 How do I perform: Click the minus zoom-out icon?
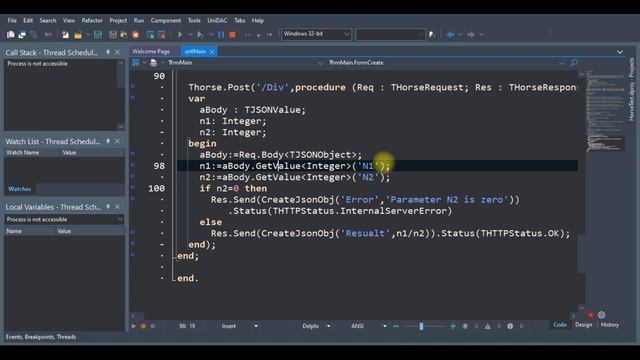pos(396,326)
